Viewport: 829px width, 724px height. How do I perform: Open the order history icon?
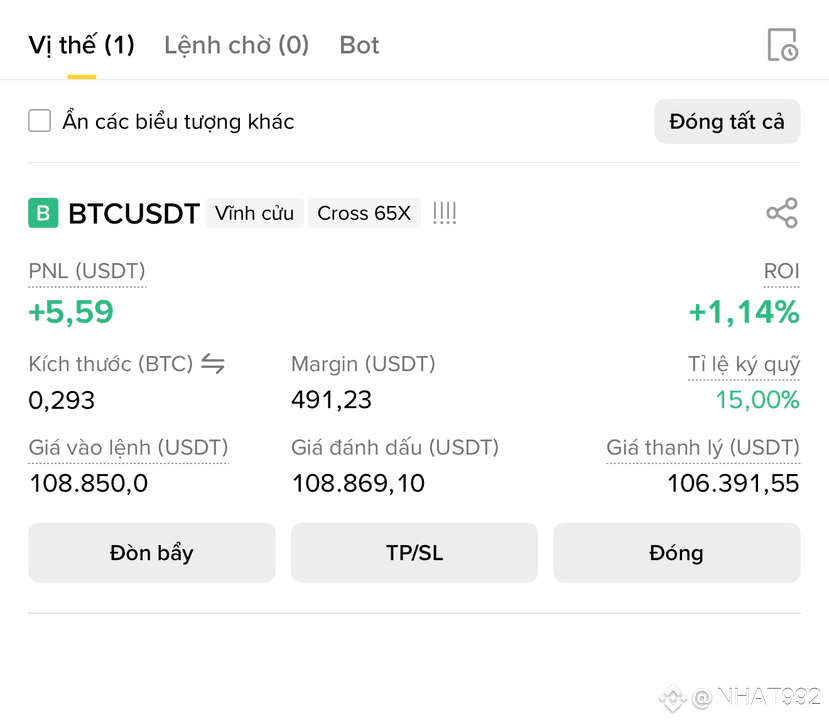coord(782,45)
